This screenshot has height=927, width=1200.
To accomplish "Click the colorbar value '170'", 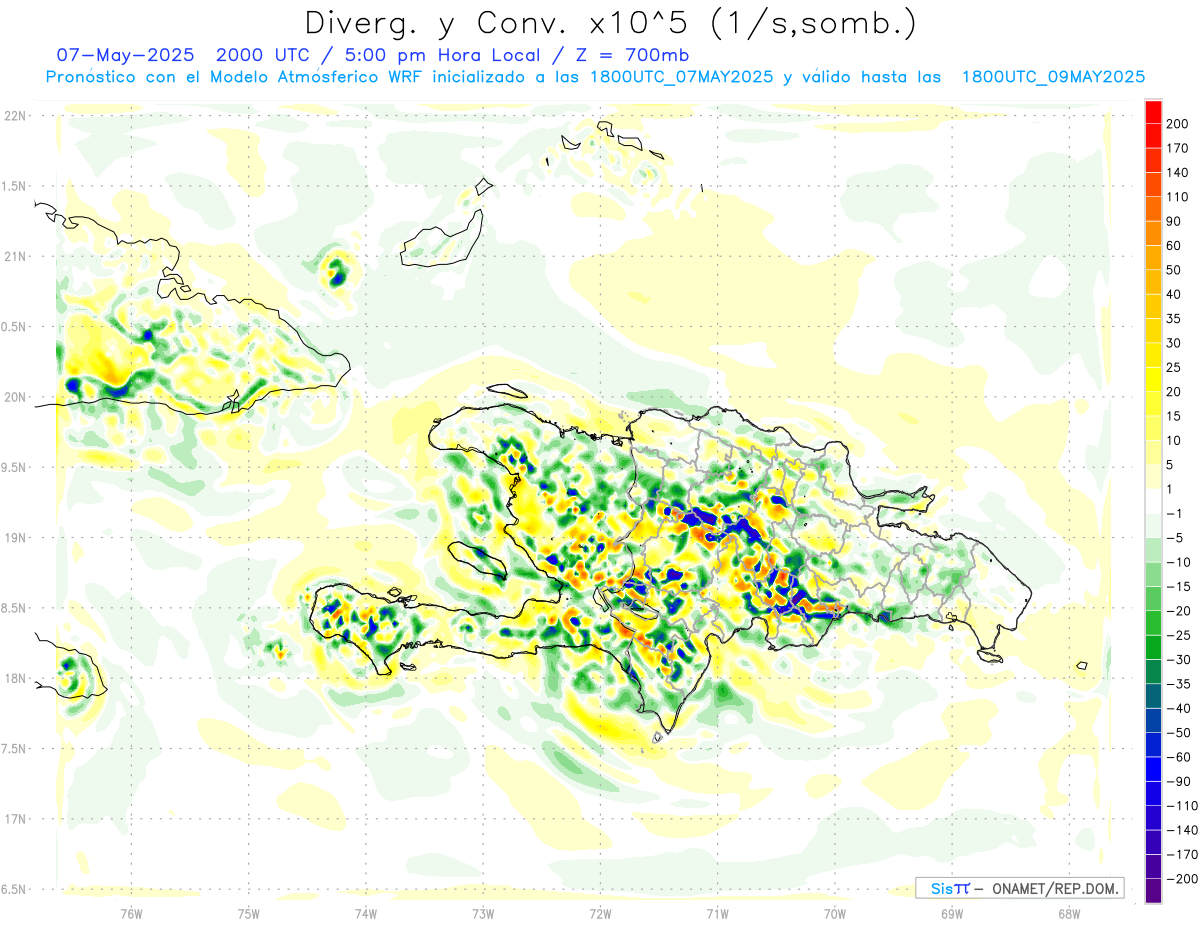I will (1177, 148).
